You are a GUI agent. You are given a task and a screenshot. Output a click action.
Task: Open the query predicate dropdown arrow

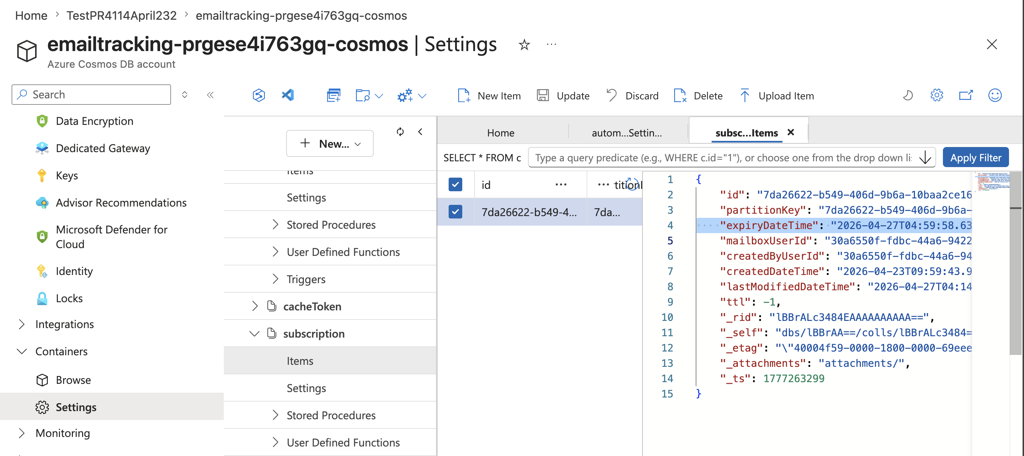tap(925, 157)
